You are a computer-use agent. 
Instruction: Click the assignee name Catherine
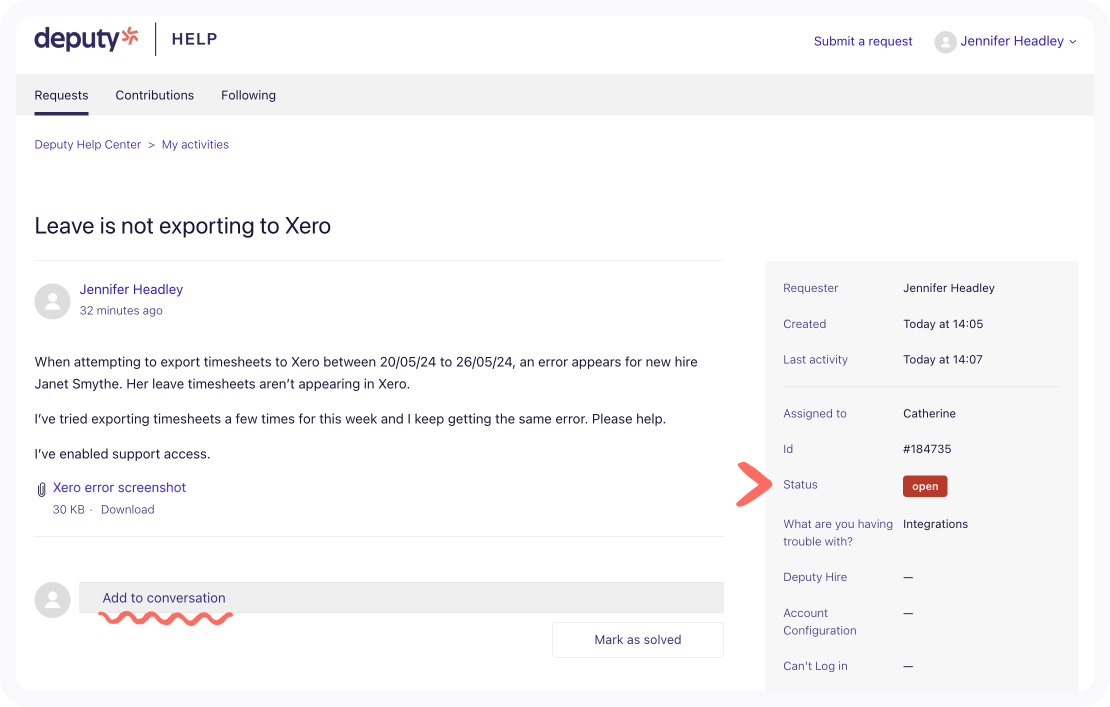coord(929,413)
